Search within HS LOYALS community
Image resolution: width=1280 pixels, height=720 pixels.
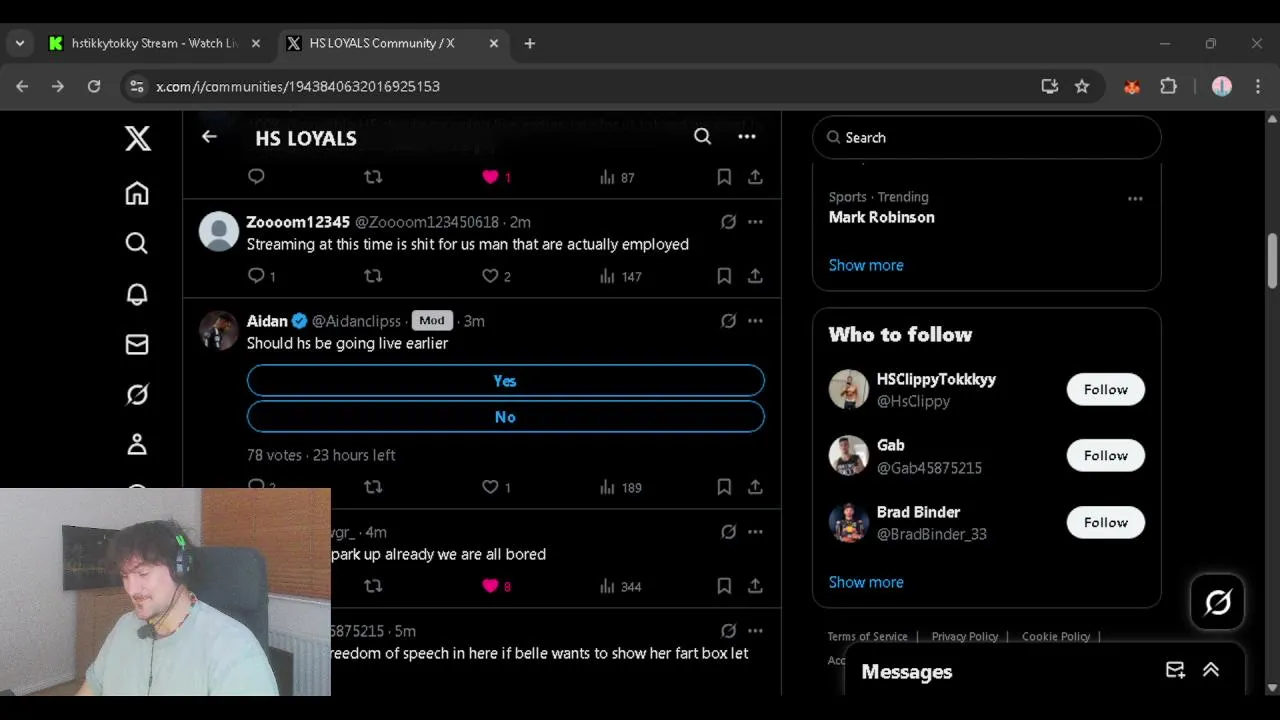[703, 137]
